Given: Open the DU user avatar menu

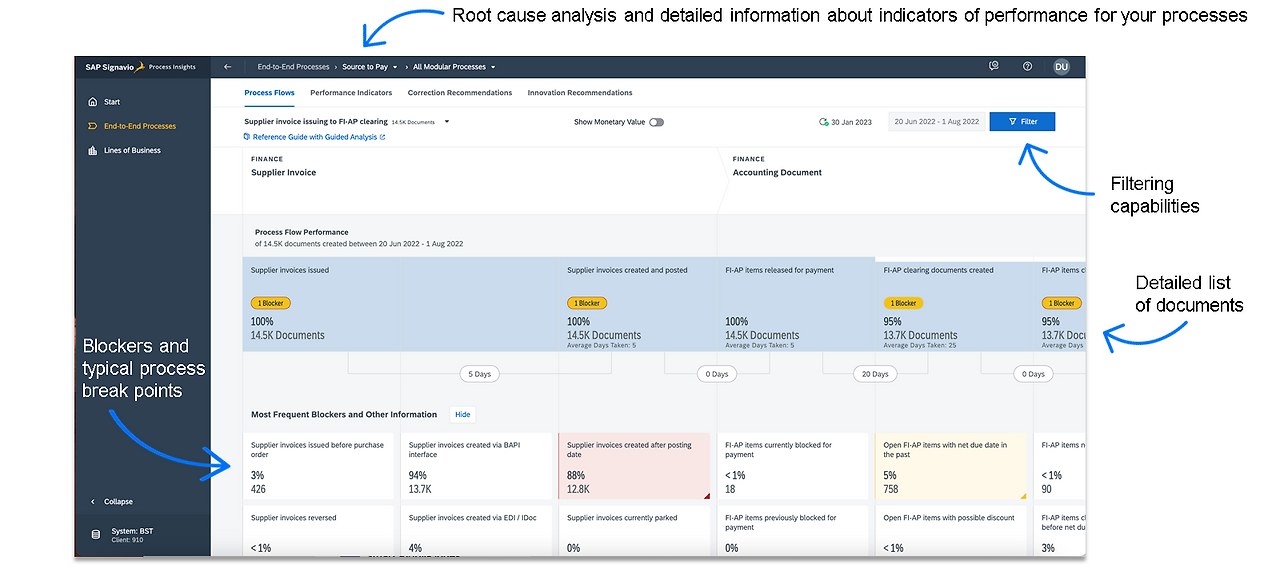Looking at the screenshot, I should tap(1061, 67).
